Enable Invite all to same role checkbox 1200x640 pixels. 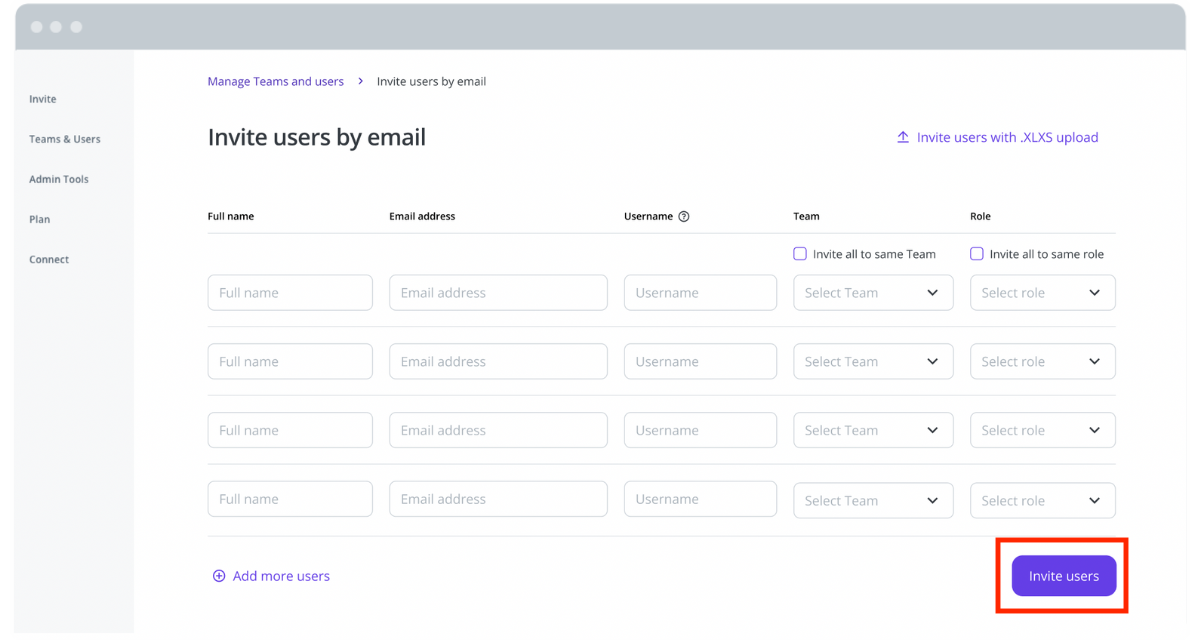tap(977, 254)
